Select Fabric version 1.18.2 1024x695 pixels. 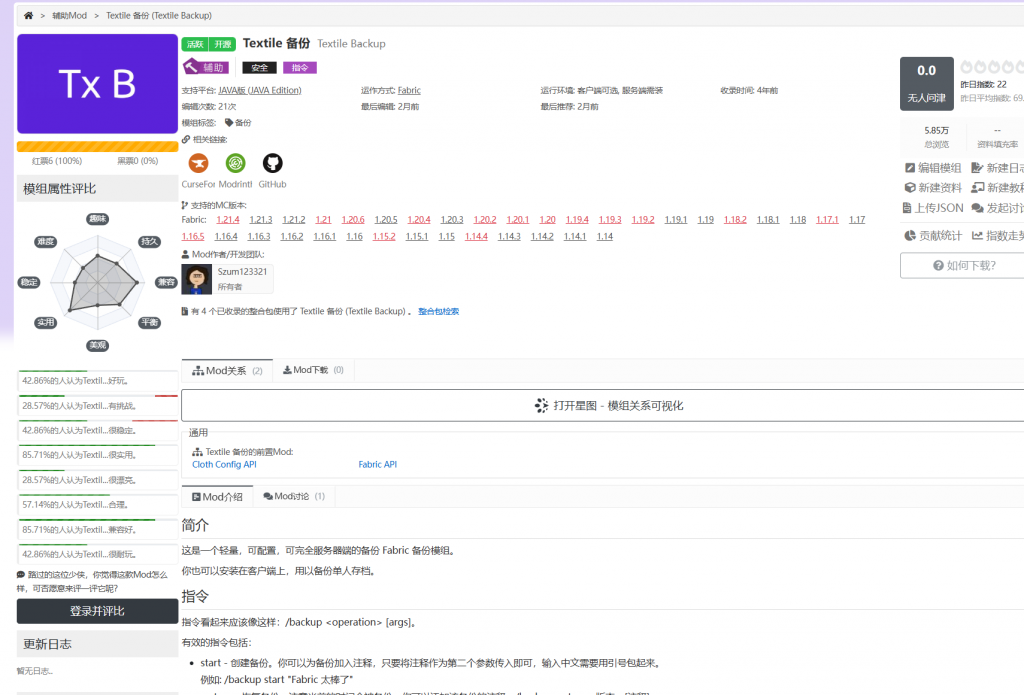pyautogui.click(x=735, y=220)
